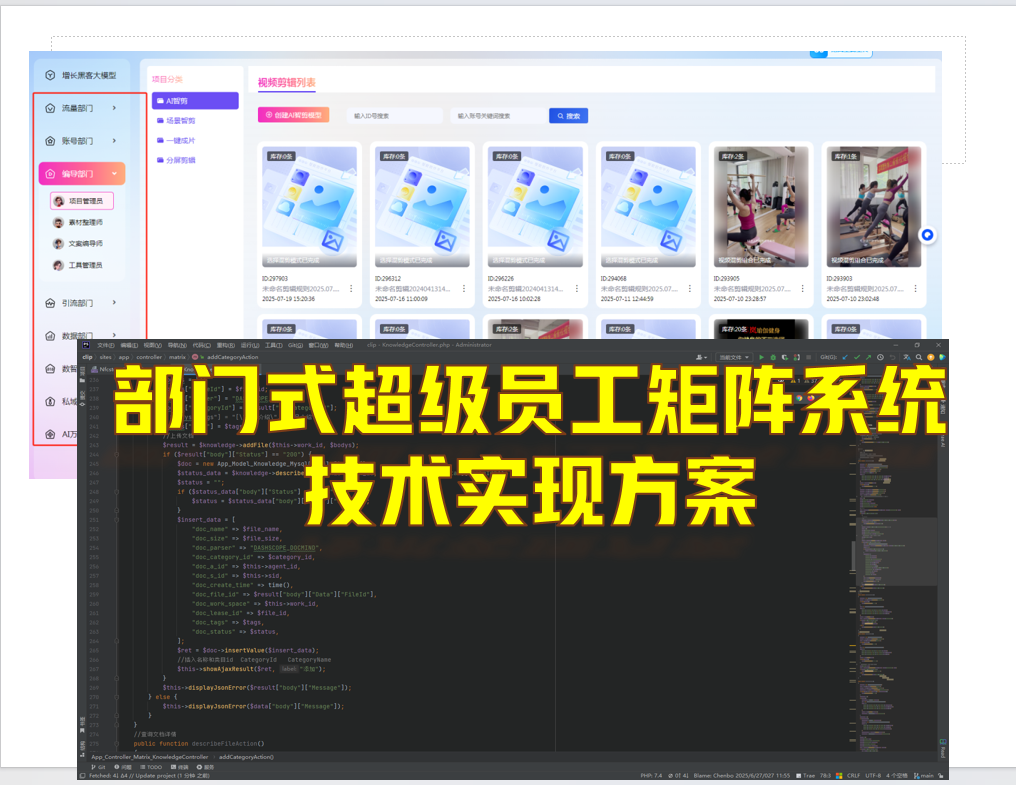This screenshot has width=1016, height=785.
Task: Click the Git history clock icon
Action: coord(880,357)
